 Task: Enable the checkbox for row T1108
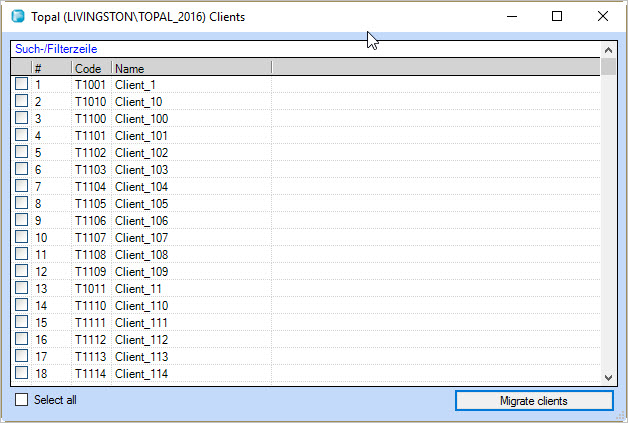pos(21,254)
